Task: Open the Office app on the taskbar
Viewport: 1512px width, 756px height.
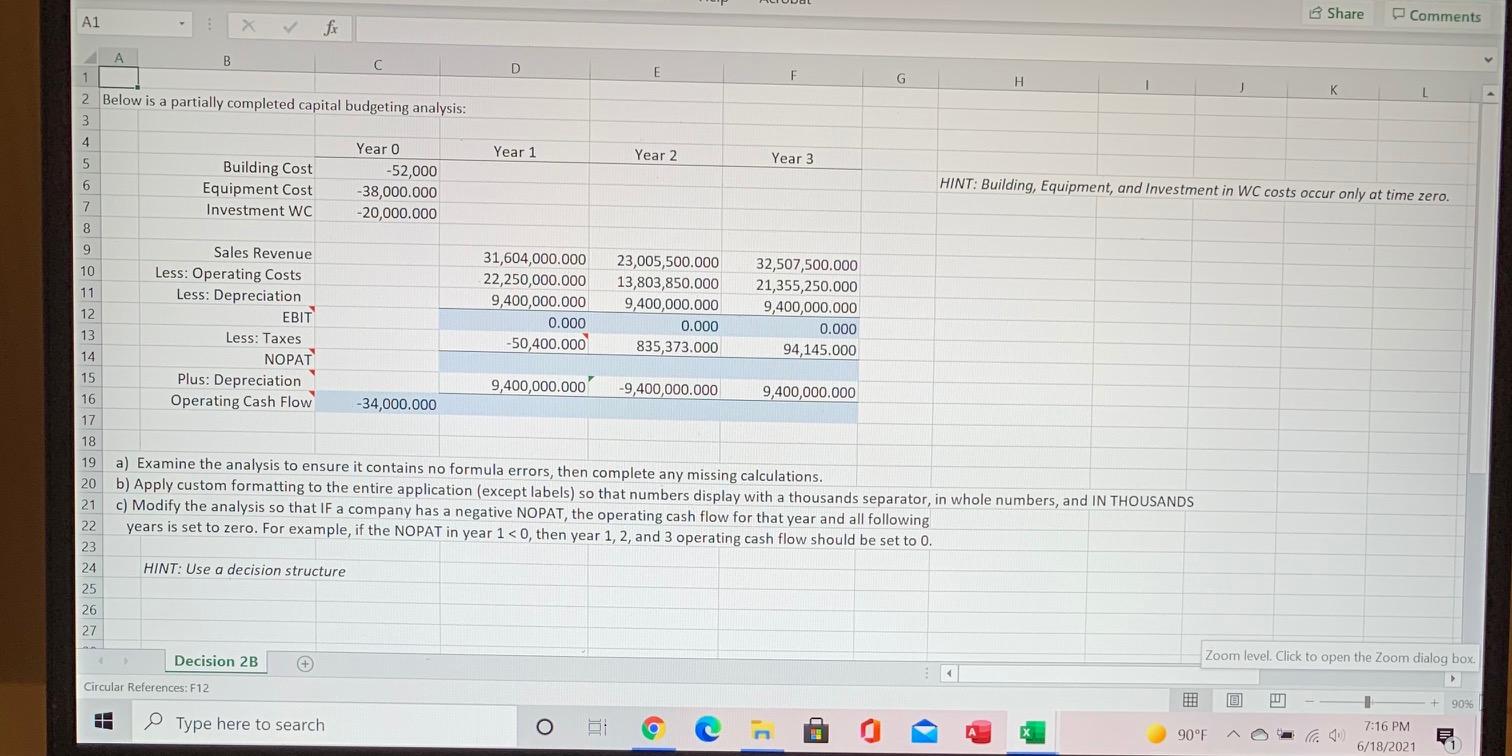Action: coord(872,732)
